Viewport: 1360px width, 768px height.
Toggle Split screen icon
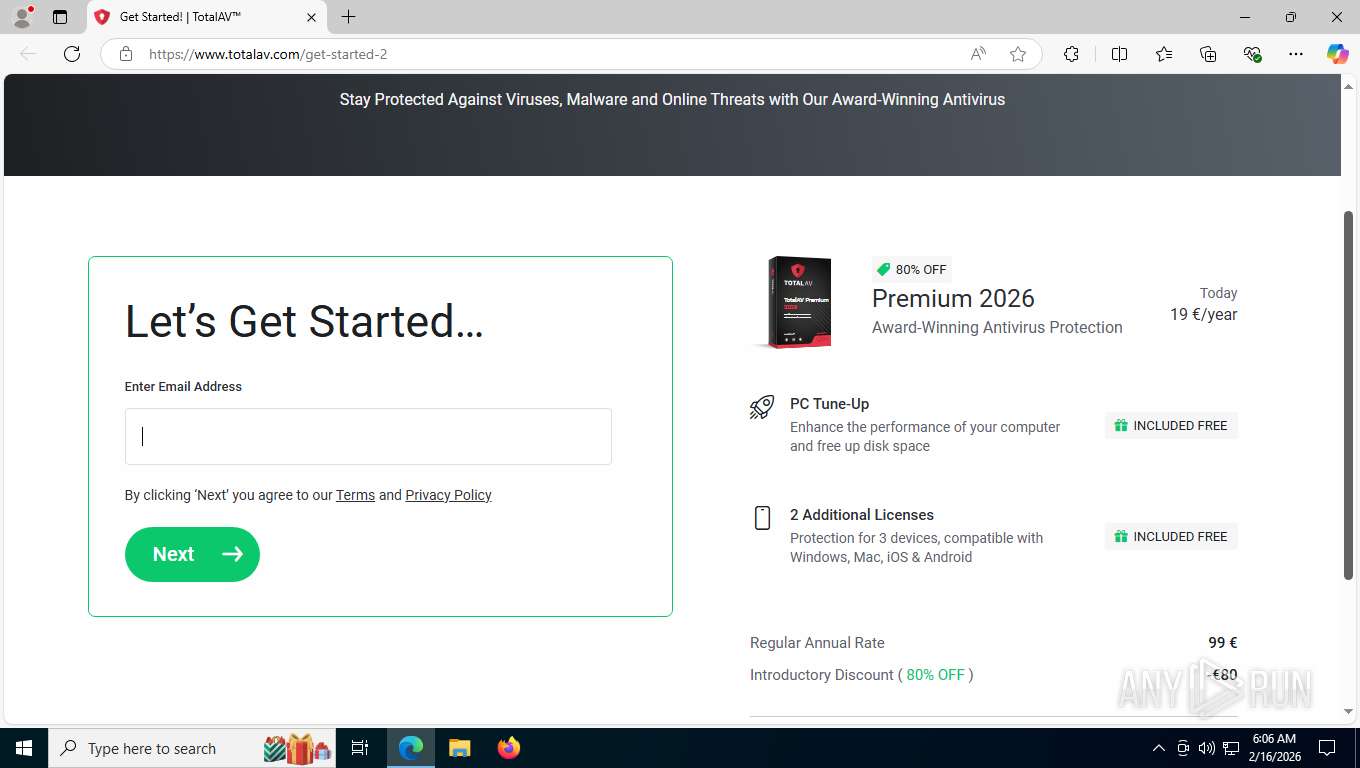coord(1119,54)
